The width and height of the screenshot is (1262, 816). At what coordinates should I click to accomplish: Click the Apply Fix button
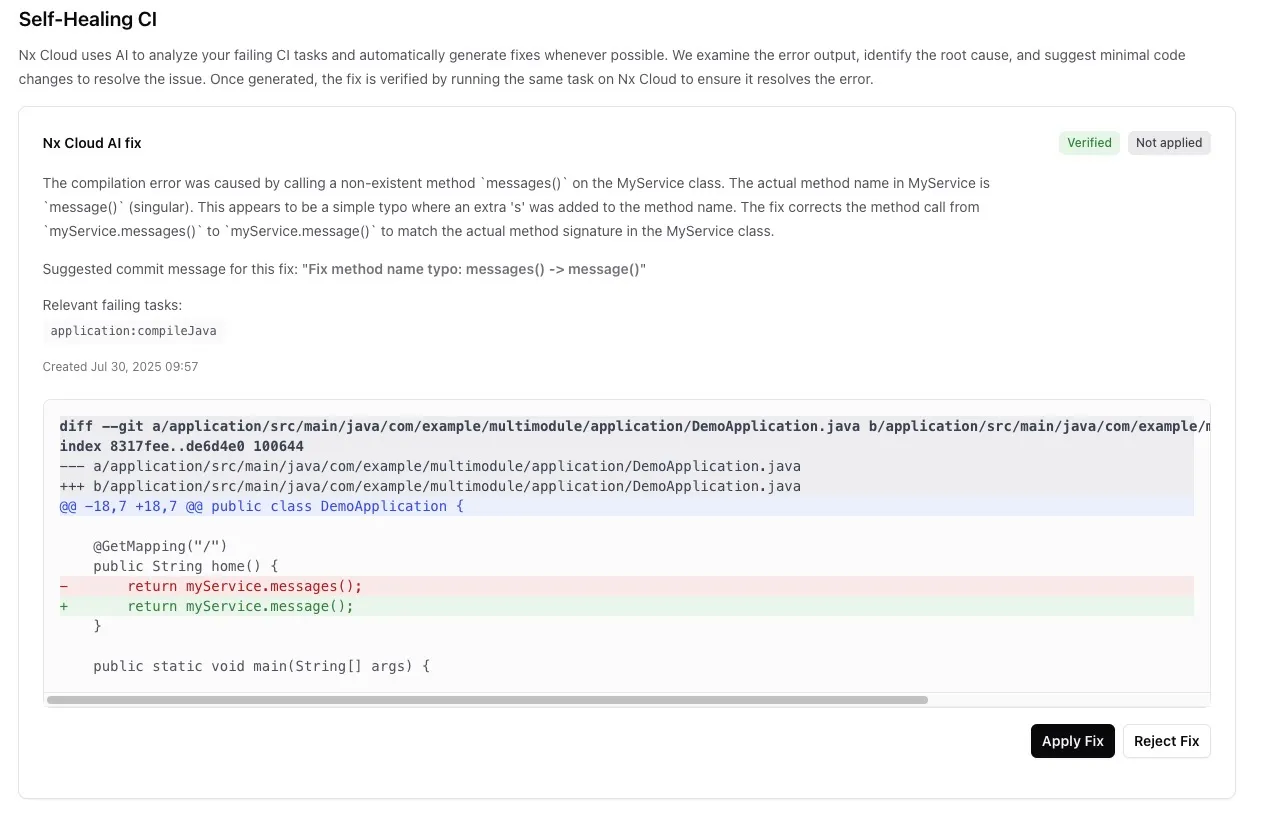pyautogui.click(x=1072, y=741)
